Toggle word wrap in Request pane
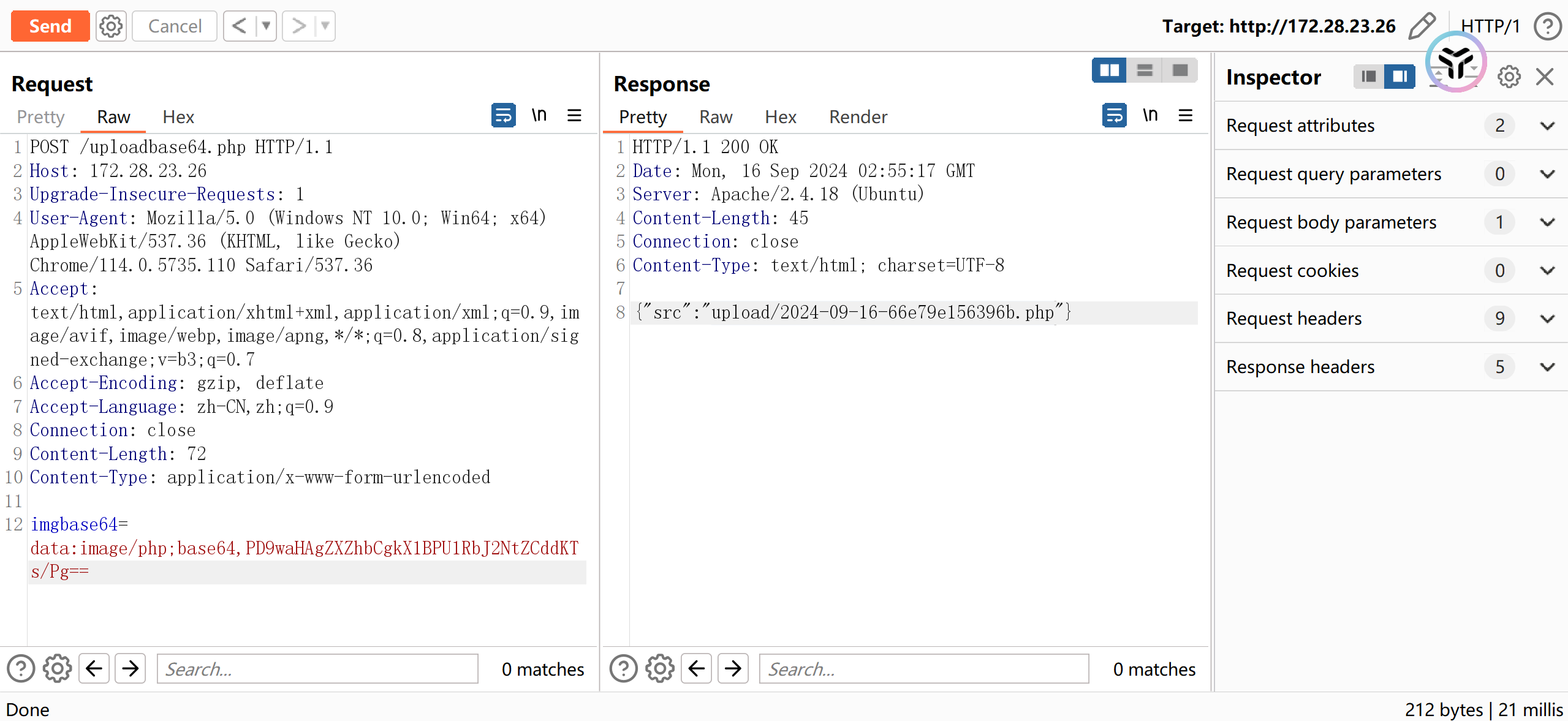Screen dimensions: 1568x721 (503, 115)
